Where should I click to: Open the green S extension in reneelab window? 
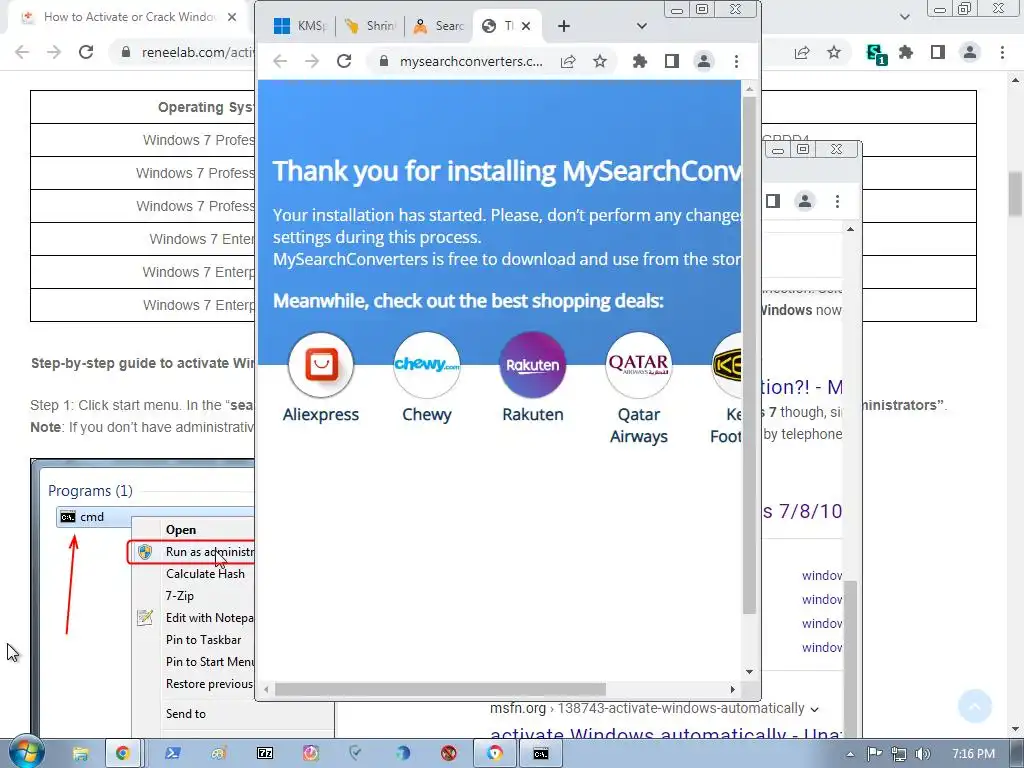pyautogui.click(x=875, y=53)
